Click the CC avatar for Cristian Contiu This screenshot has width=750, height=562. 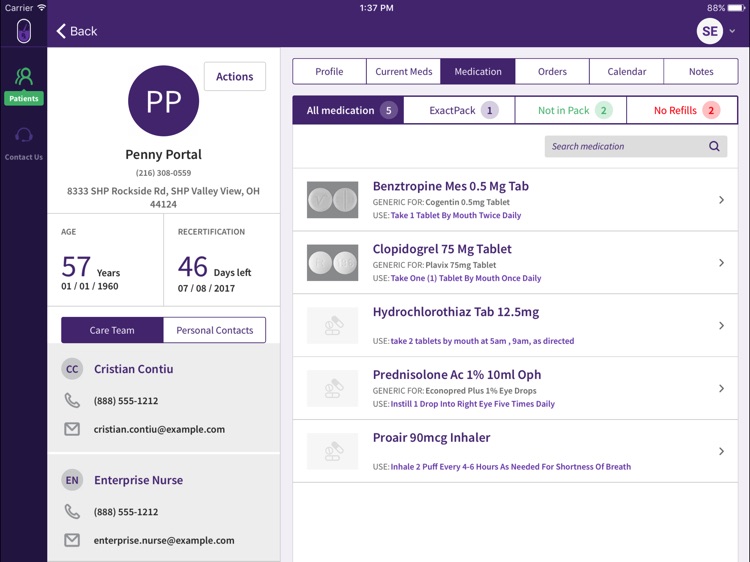72,369
